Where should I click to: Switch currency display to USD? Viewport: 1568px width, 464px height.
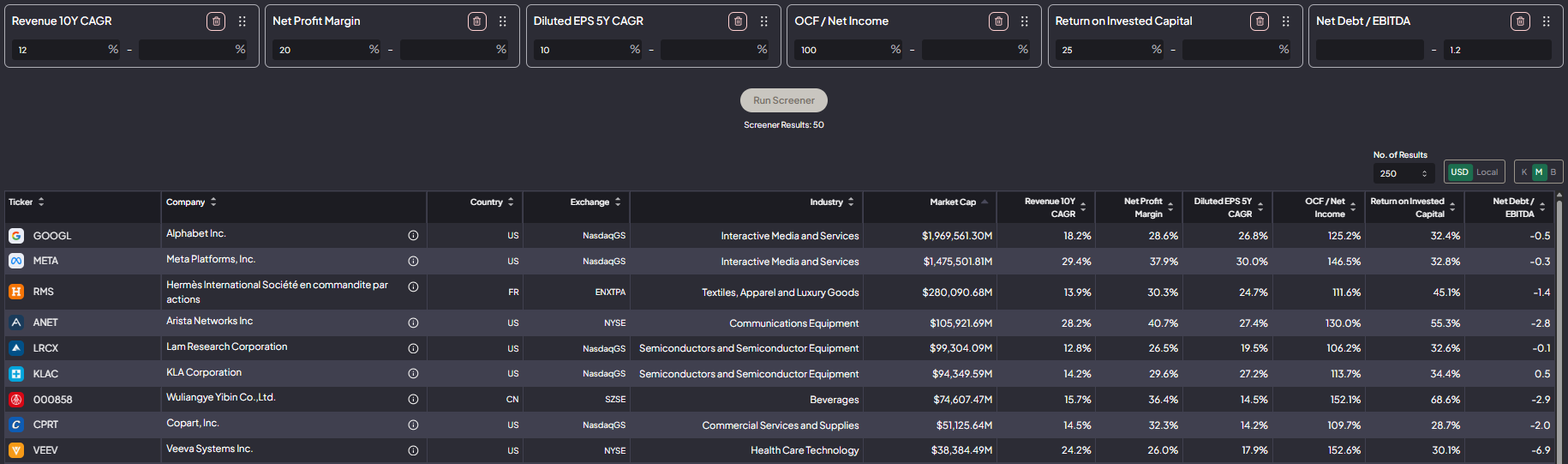click(x=1459, y=172)
